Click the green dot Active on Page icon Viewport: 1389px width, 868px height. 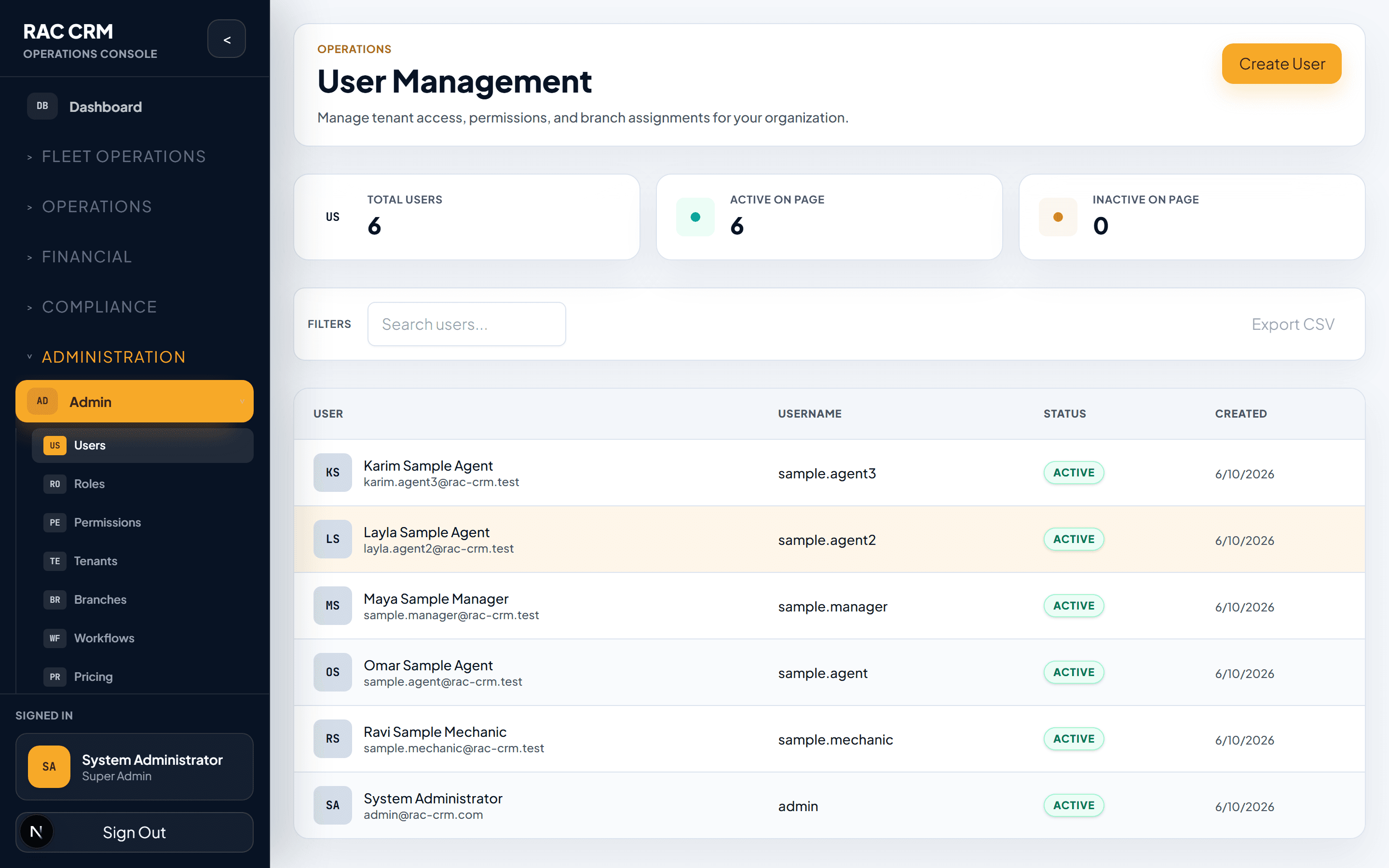point(695,217)
